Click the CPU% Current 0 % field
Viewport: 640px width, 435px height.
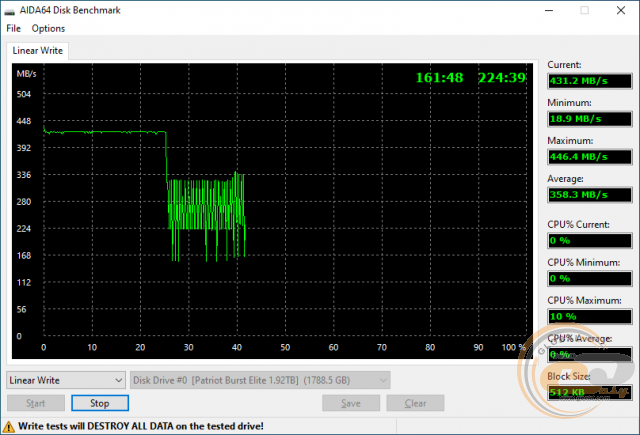(590, 240)
